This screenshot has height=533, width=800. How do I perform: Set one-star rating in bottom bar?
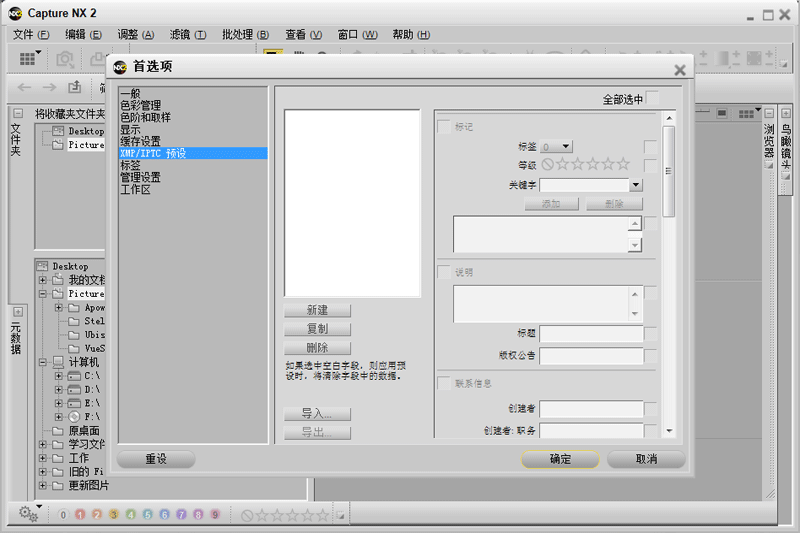(x=262, y=515)
